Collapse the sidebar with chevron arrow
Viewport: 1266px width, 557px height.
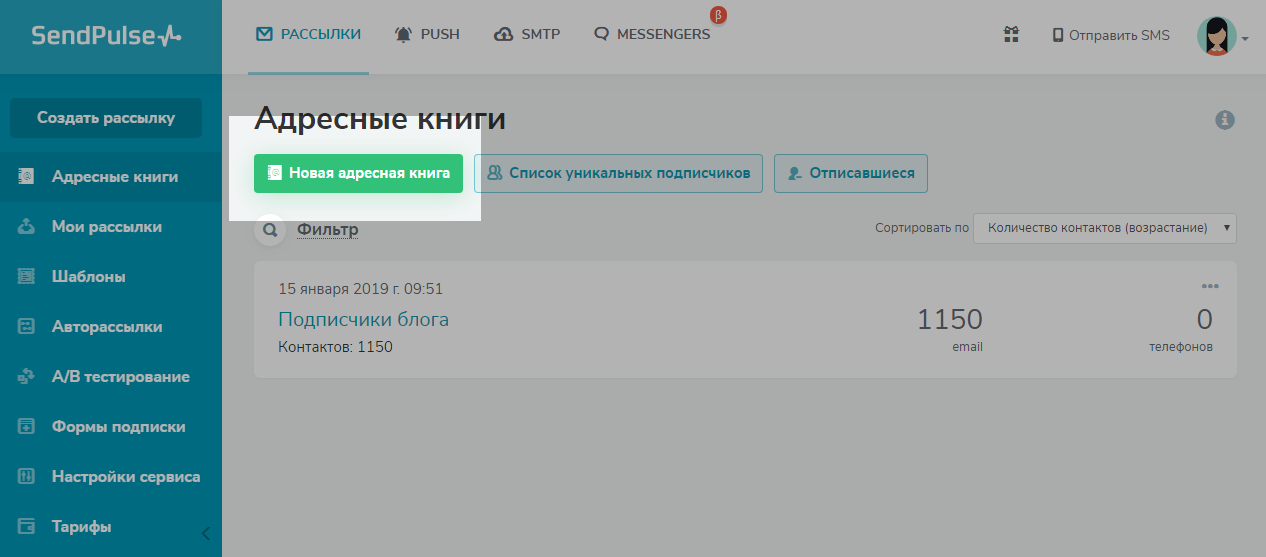(205, 532)
